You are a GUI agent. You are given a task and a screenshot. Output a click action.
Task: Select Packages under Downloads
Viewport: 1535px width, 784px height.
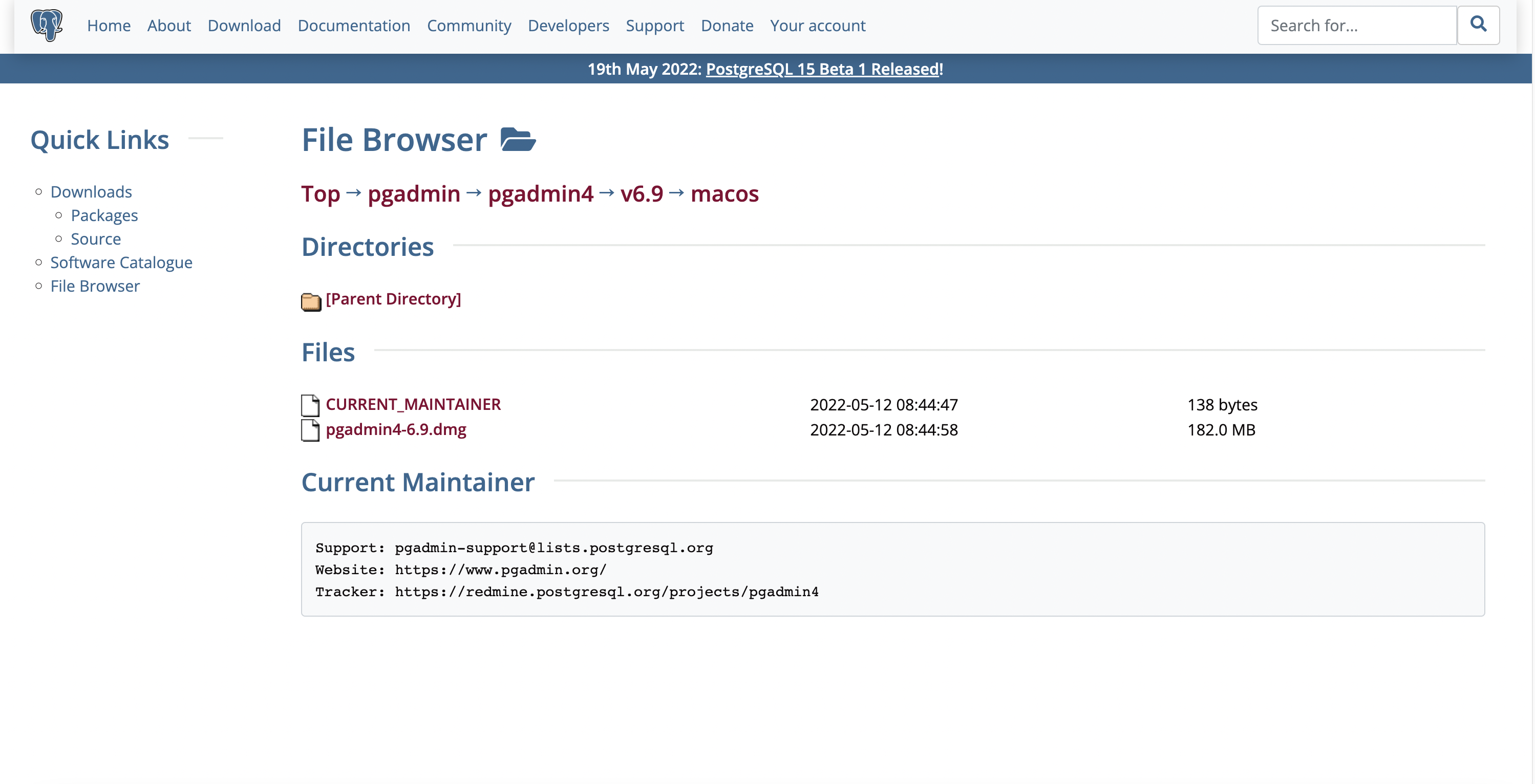(104, 215)
